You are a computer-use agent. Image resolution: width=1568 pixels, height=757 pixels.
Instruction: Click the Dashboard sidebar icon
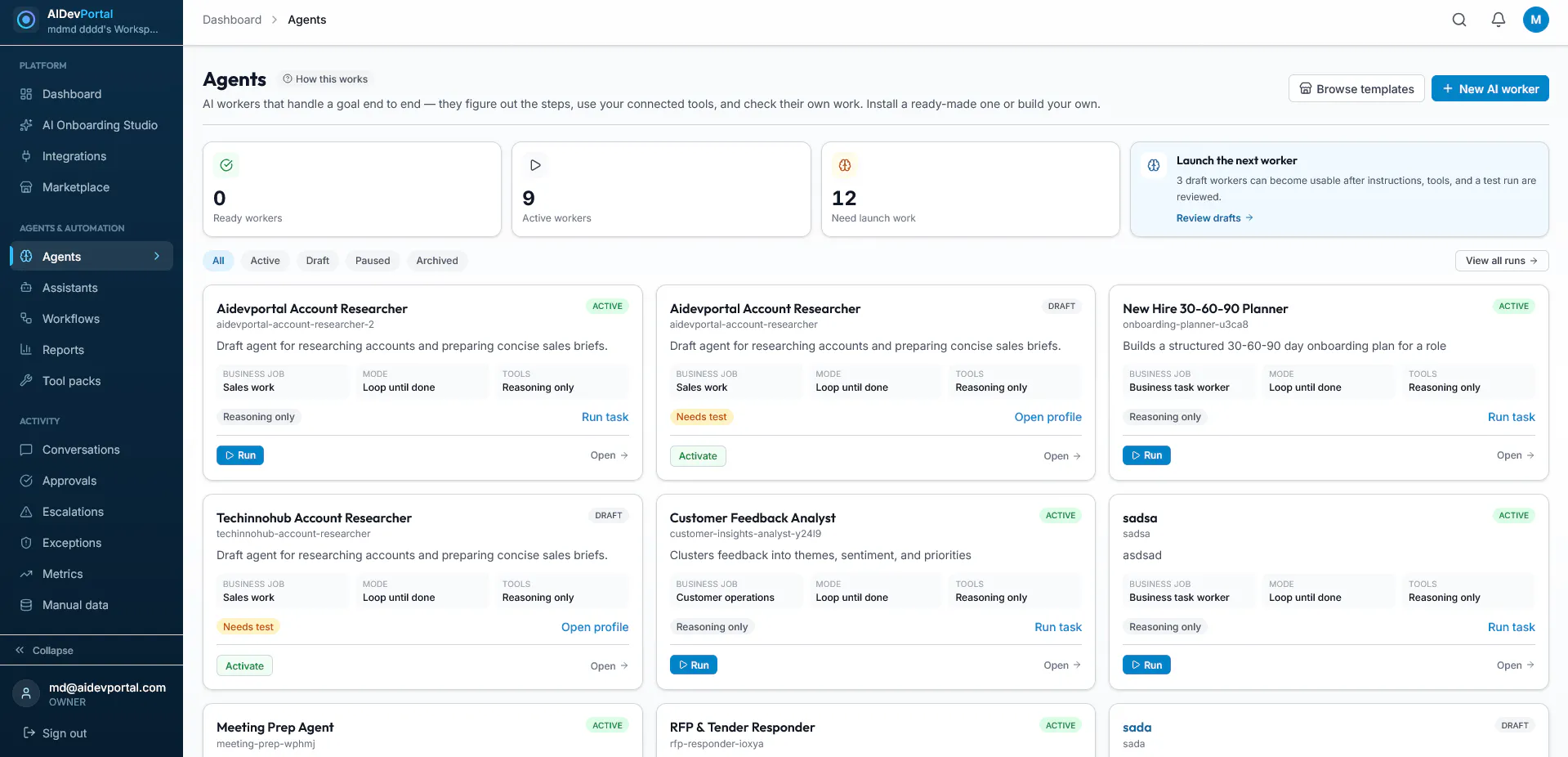pos(26,94)
